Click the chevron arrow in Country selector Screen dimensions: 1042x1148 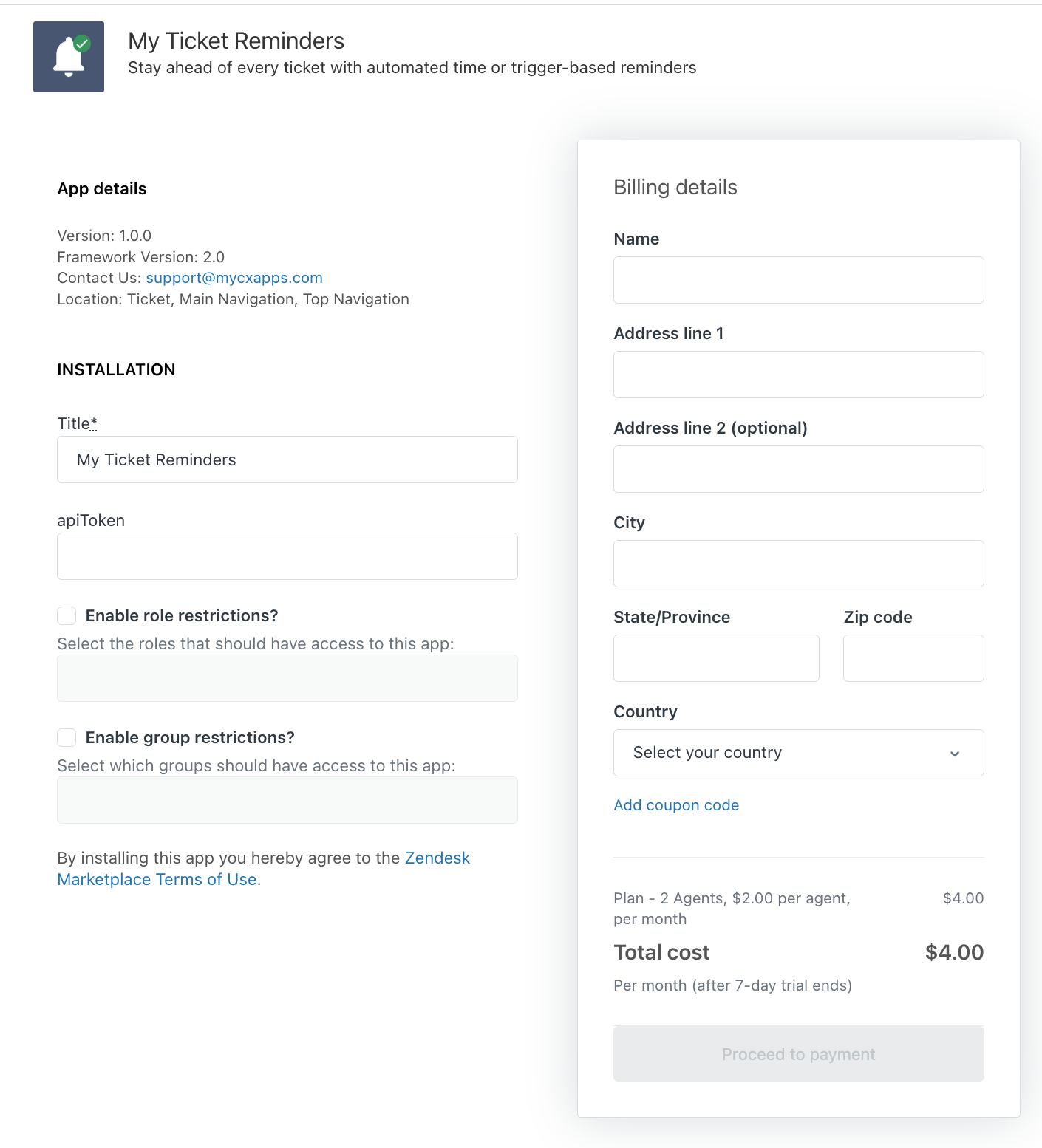click(955, 754)
